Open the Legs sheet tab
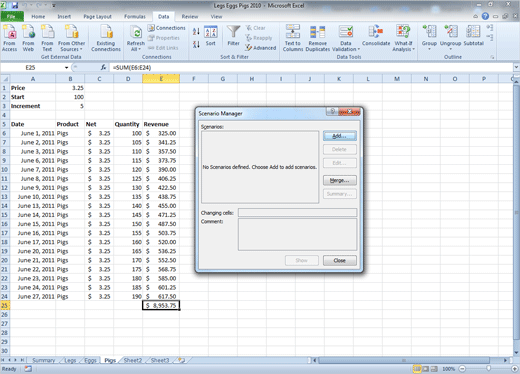This screenshot has width=520, height=374. point(70,360)
